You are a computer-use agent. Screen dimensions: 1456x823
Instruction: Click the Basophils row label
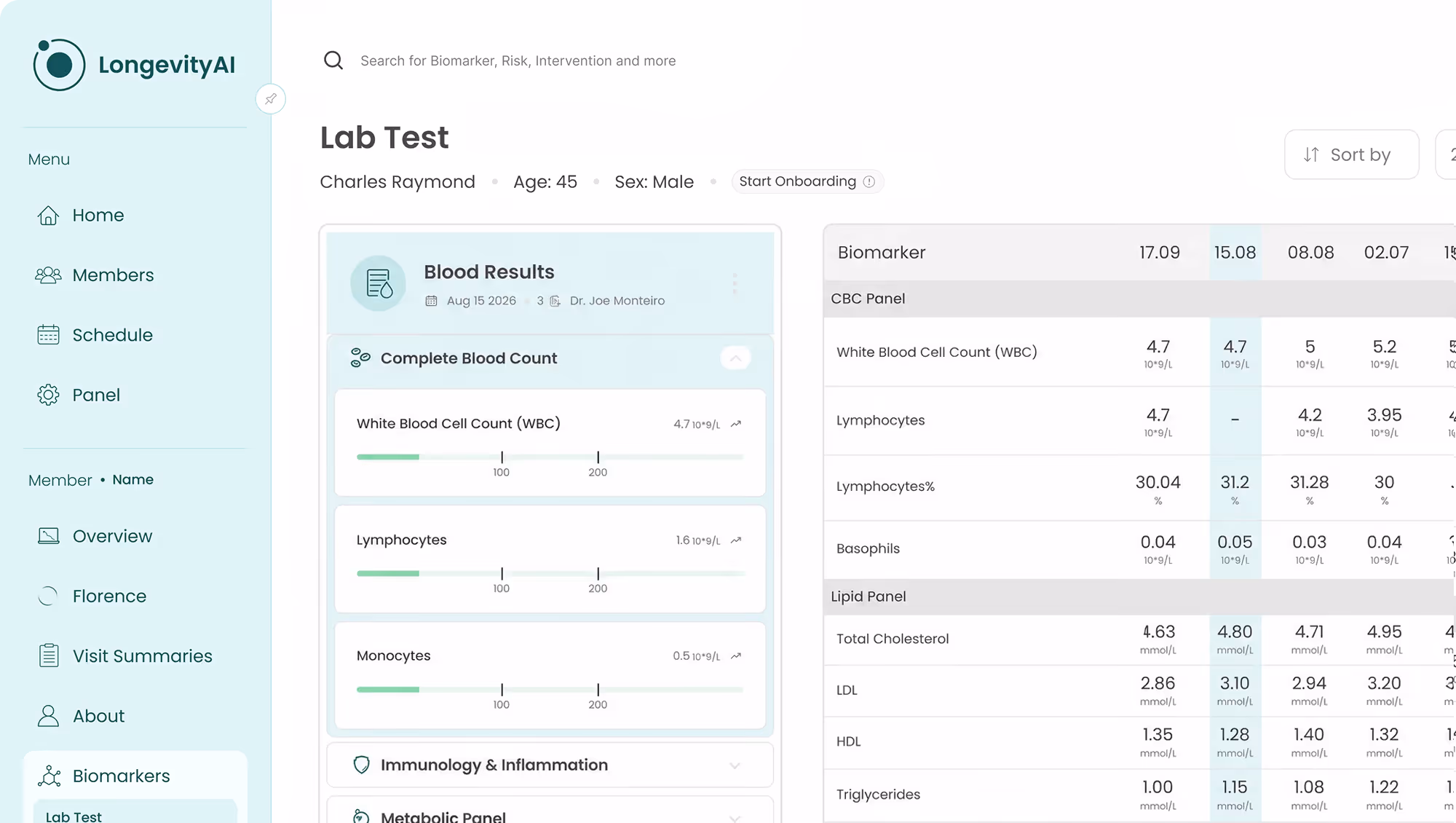click(868, 548)
